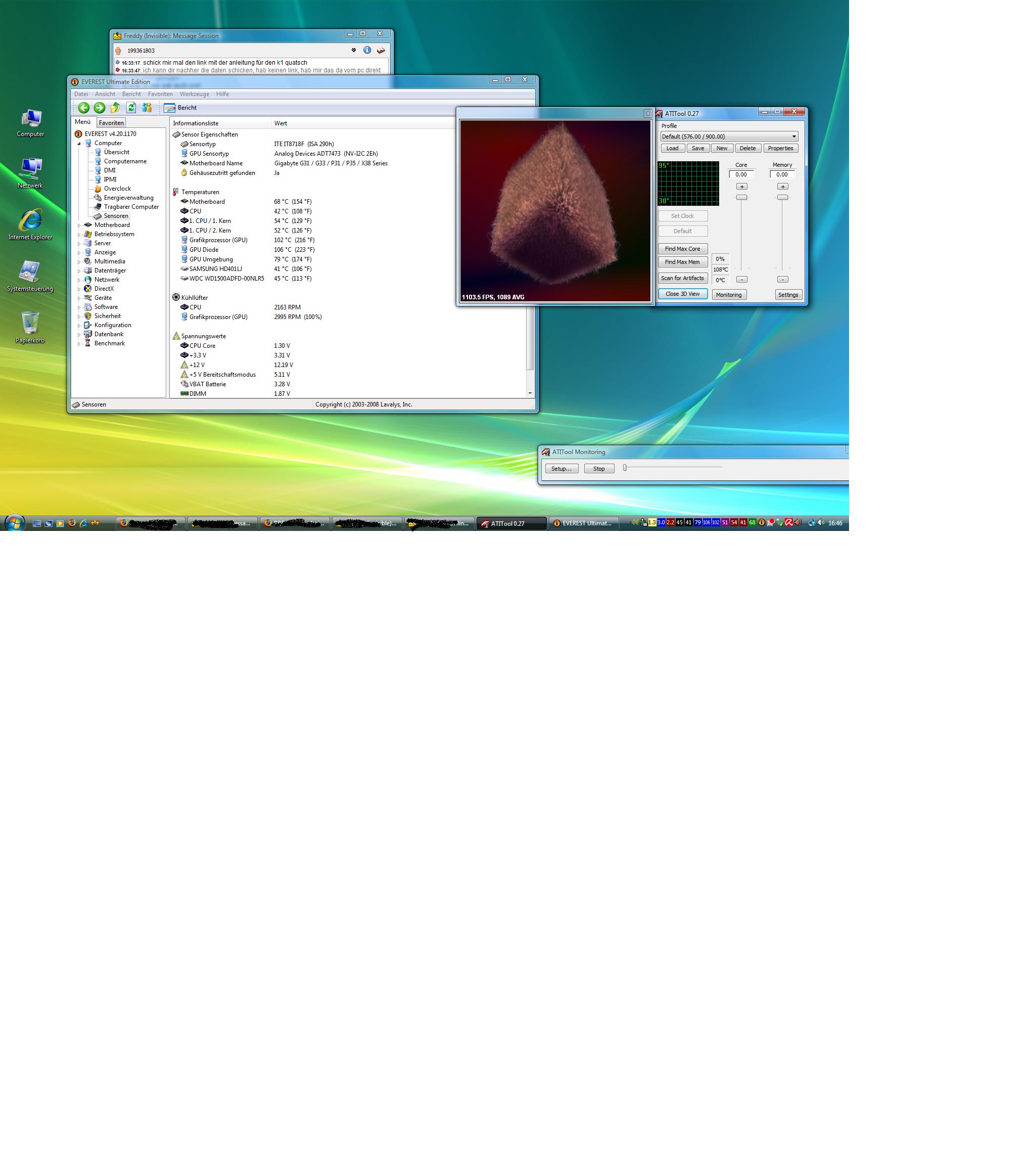
Task: Click Scan for Artifacts button
Action: coord(682,278)
